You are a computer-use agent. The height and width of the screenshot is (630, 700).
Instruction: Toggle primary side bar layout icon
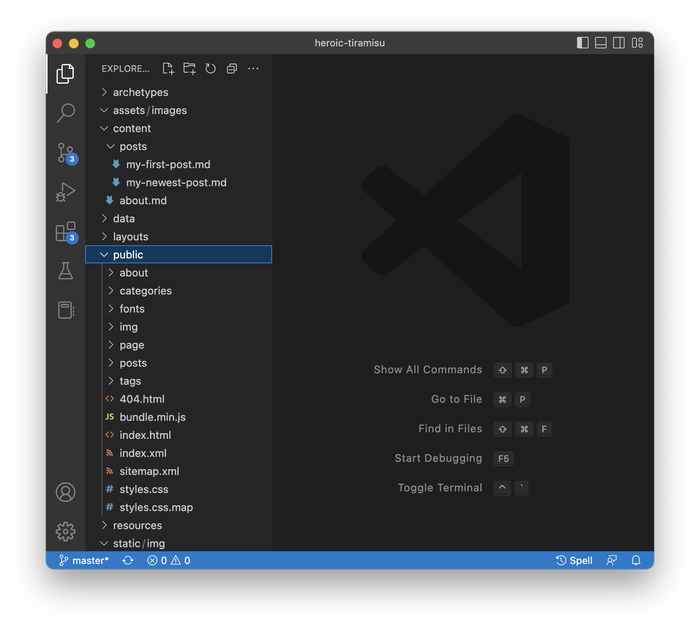[x=583, y=43]
